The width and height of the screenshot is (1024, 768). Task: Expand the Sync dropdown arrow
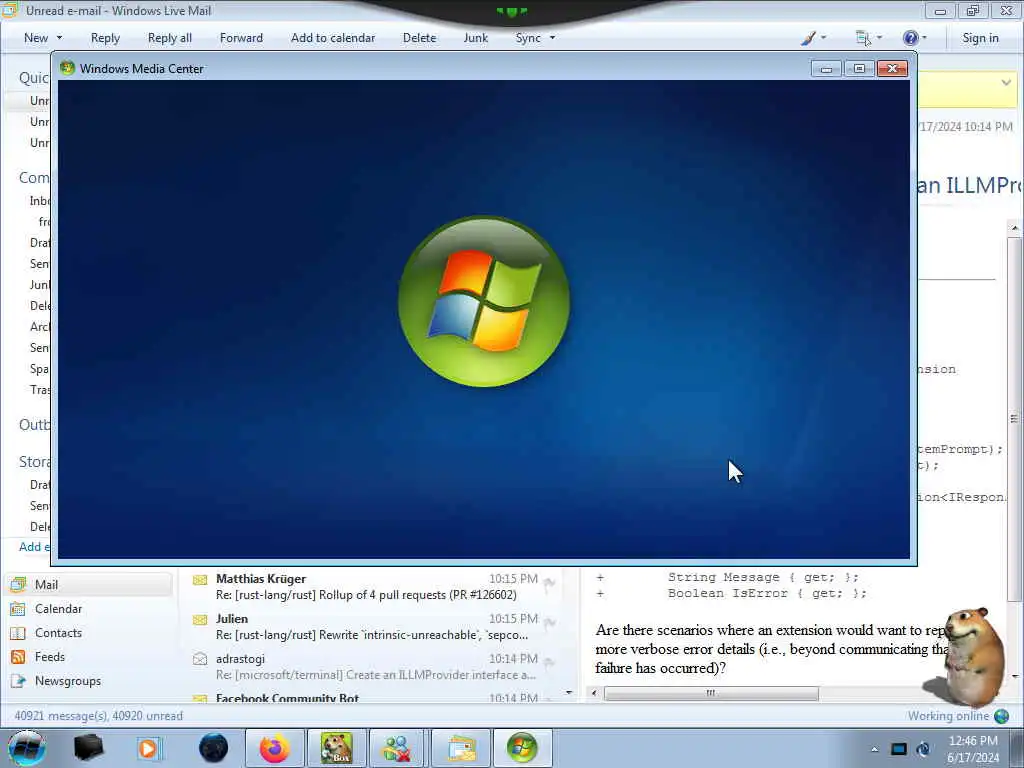552,38
